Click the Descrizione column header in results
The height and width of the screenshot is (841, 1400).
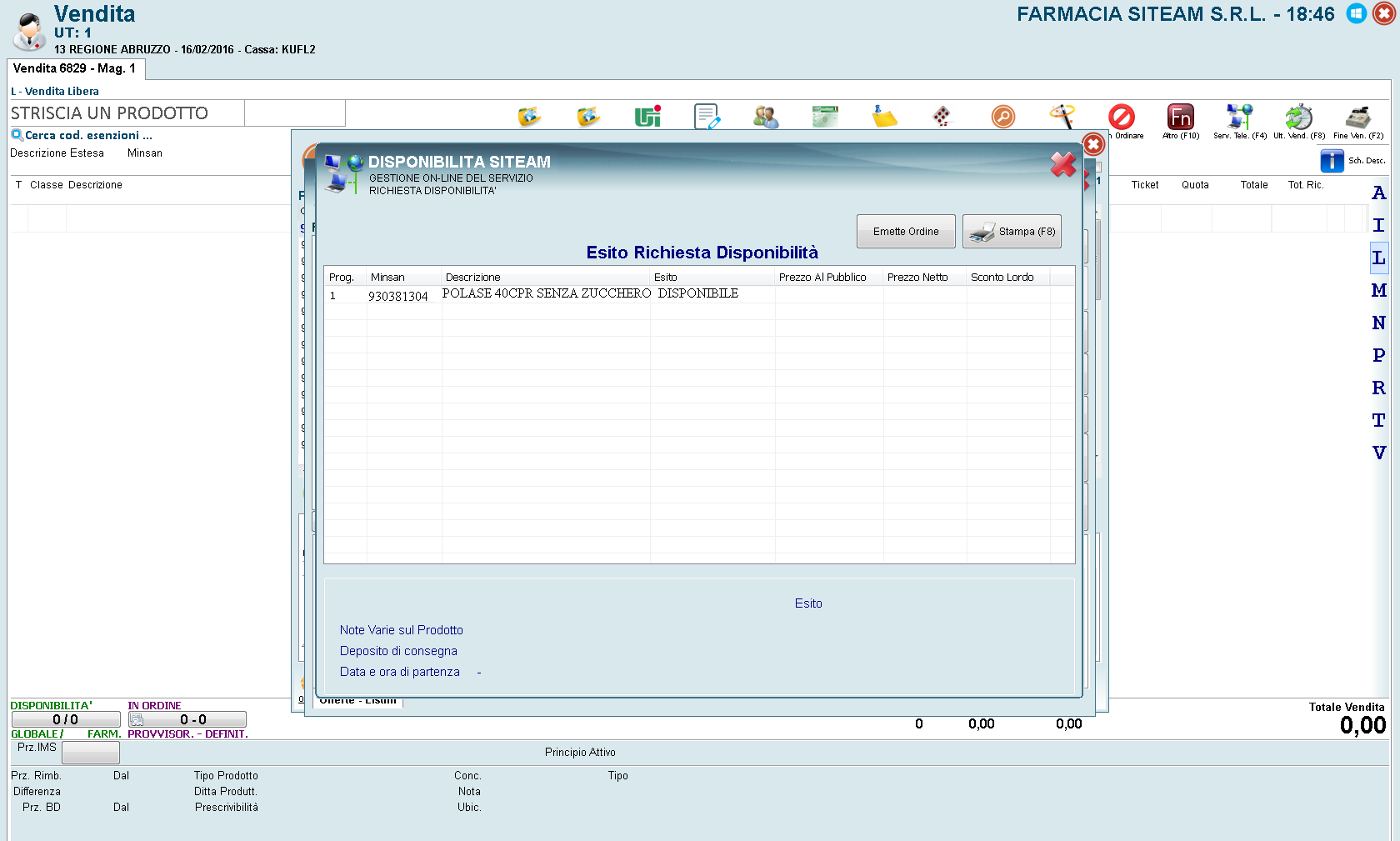pos(546,277)
